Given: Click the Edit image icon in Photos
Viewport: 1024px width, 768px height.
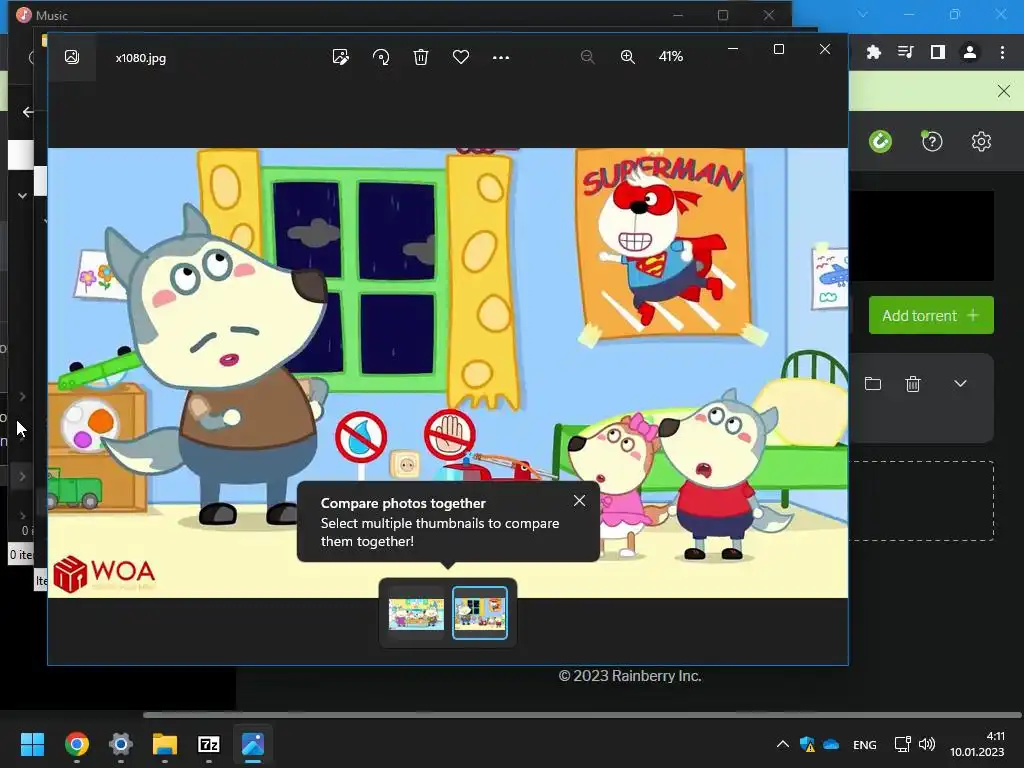Looking at the screenshot, I should click(340, 57).
